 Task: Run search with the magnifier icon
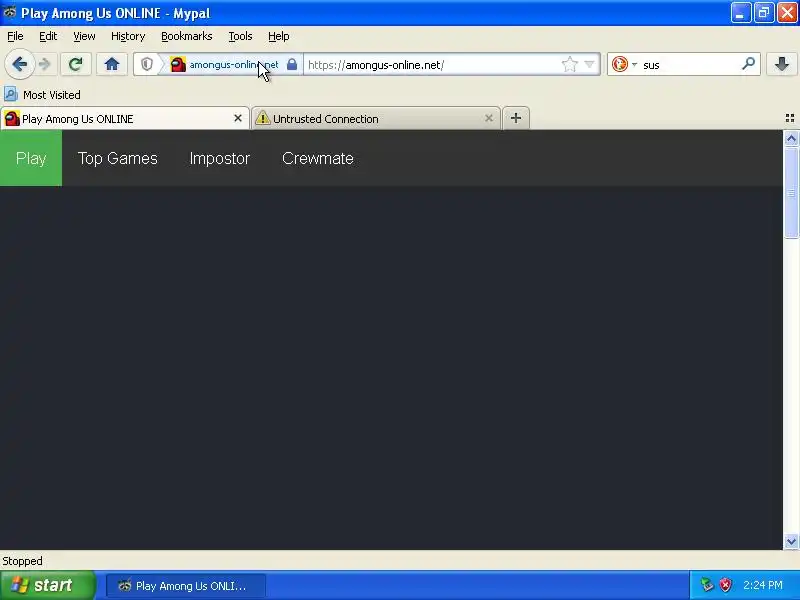[748, 64]
